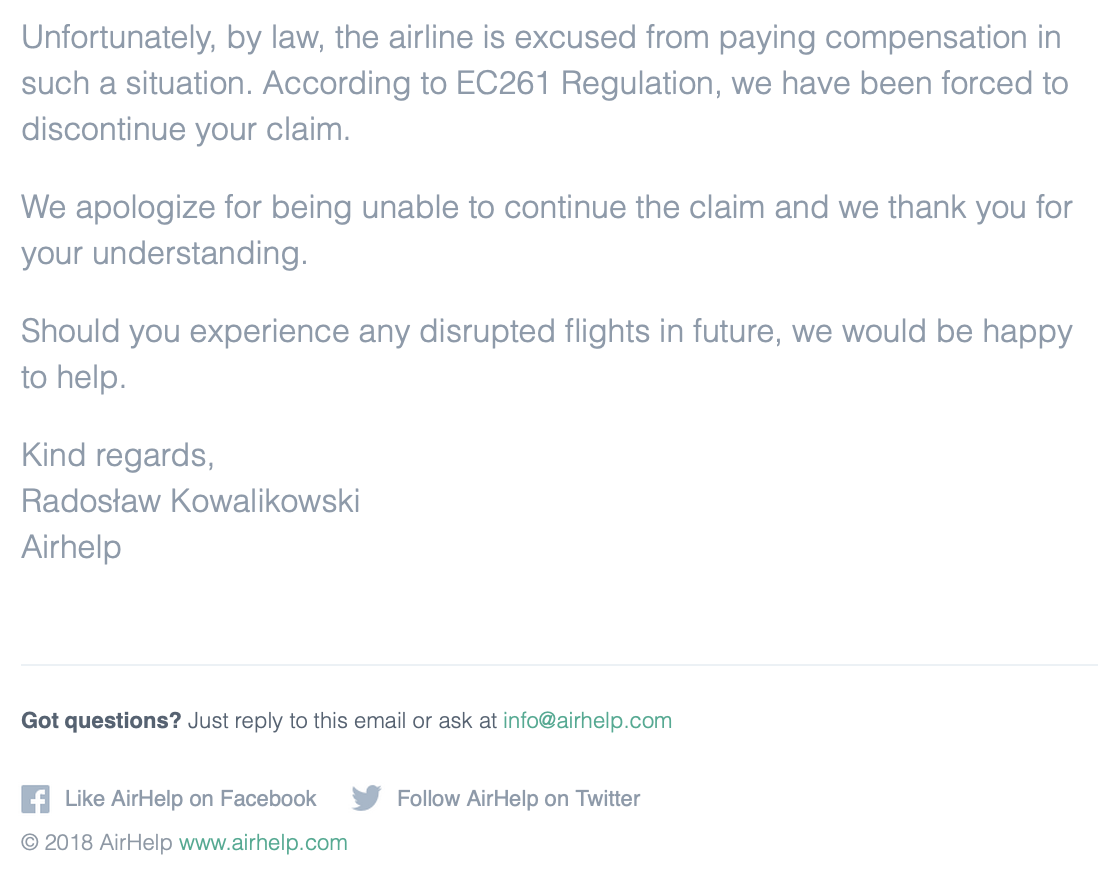Click the bold Got questions? text
The width and height of the screenshot is (1098, 872).
(101, 720)
